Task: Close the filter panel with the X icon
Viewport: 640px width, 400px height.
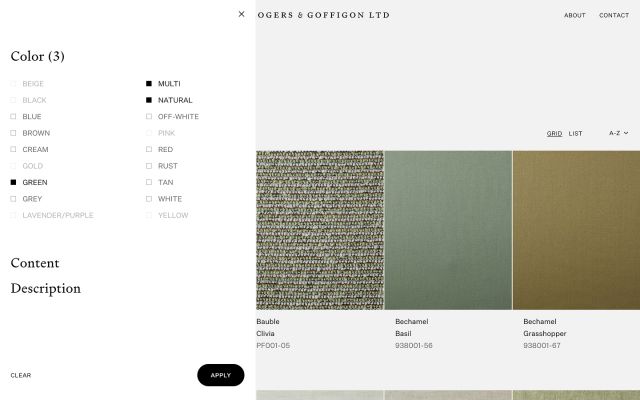Action: 241,14
